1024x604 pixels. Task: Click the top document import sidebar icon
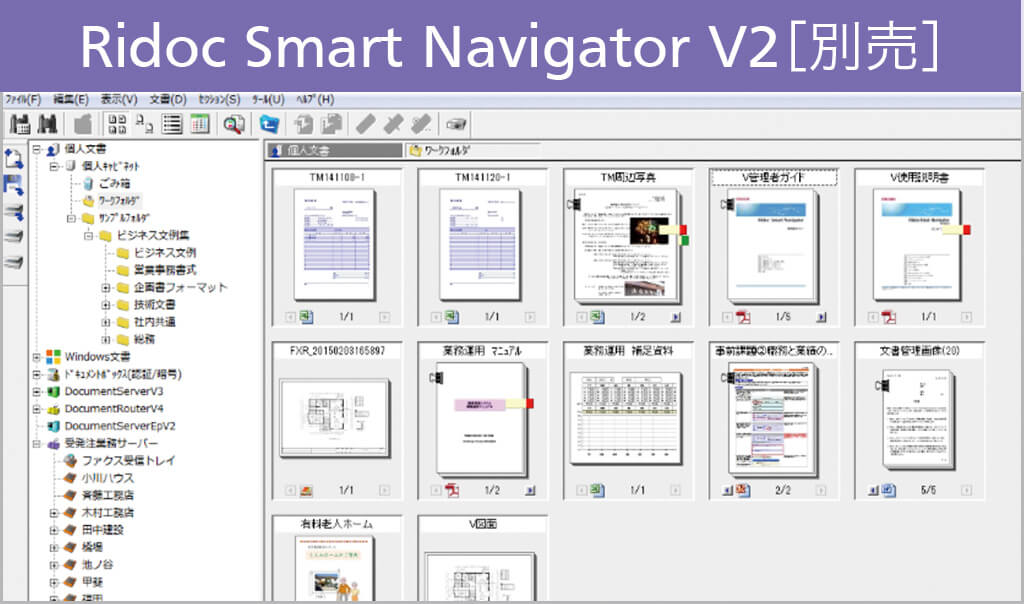tap(14, 158)
